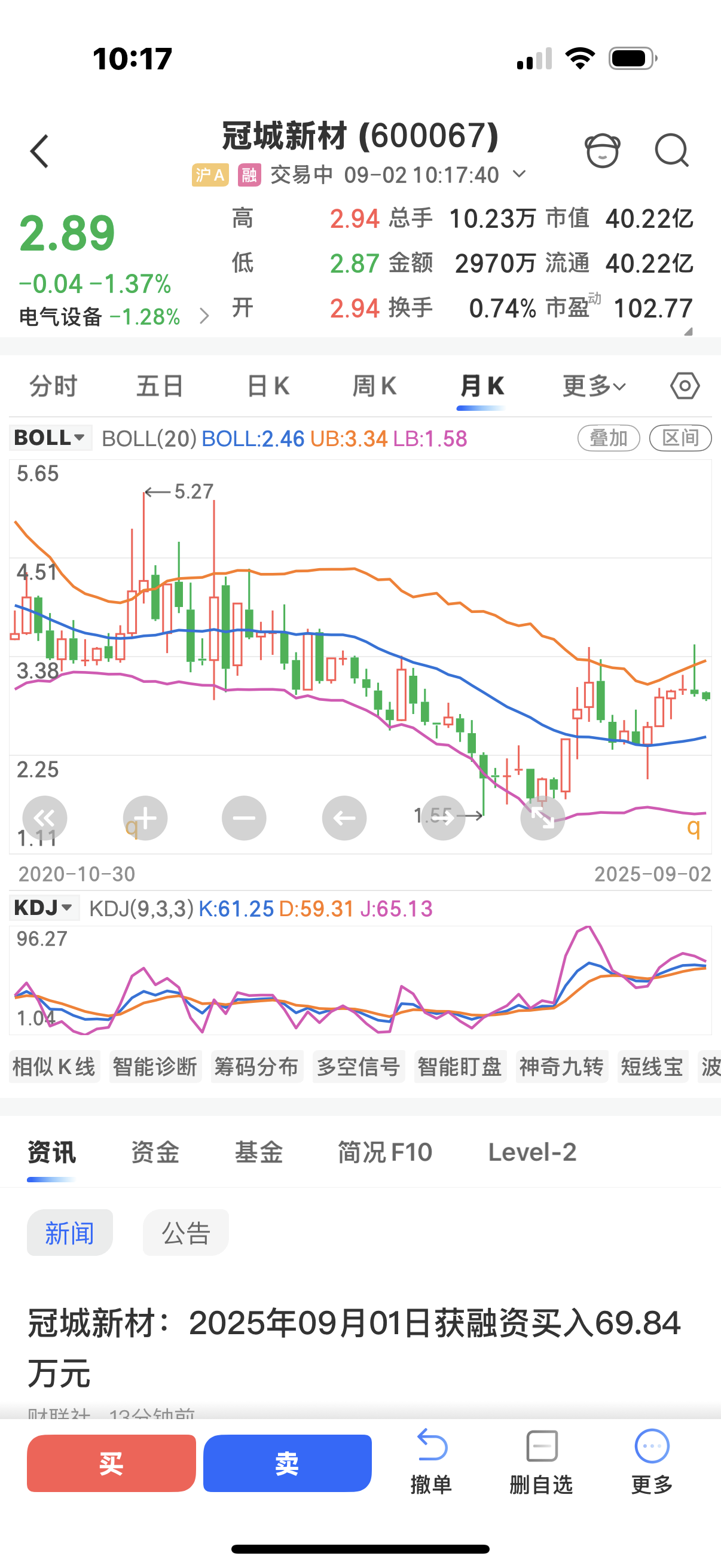Expand the 更多 chart period menu
This screenshot has height=1568, width=721.
point(594,386)
